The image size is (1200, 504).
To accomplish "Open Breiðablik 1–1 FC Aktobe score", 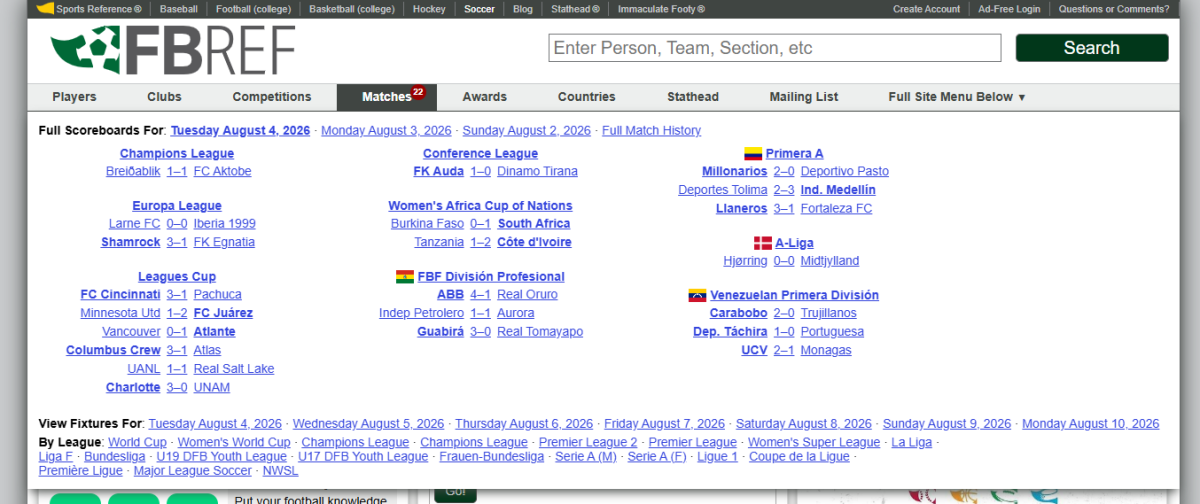I will click(x=177, y=172).
